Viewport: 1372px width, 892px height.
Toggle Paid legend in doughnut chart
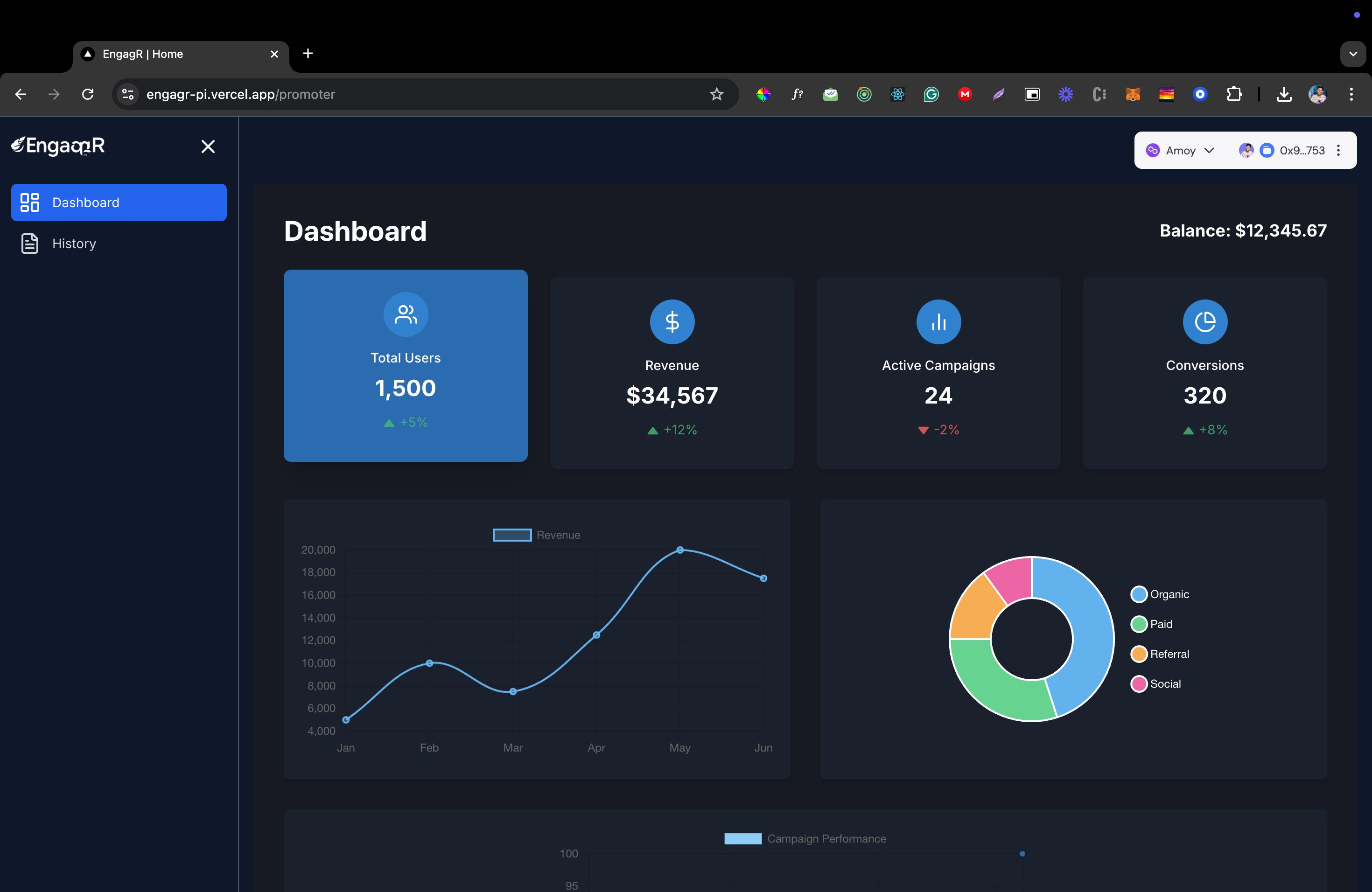click(1151, 624)
